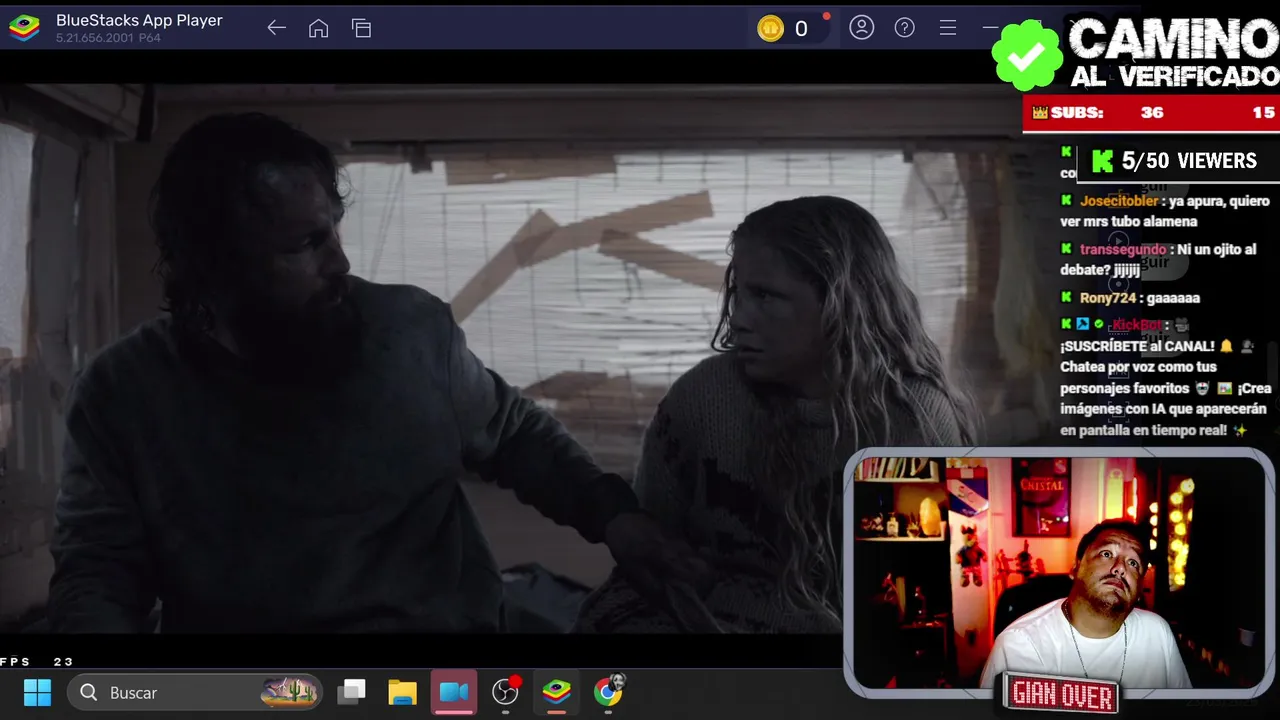Click the cactus search highlight image
Image resolution: width=1280 pixels, height=720 pixels.
tap(290, 691)
